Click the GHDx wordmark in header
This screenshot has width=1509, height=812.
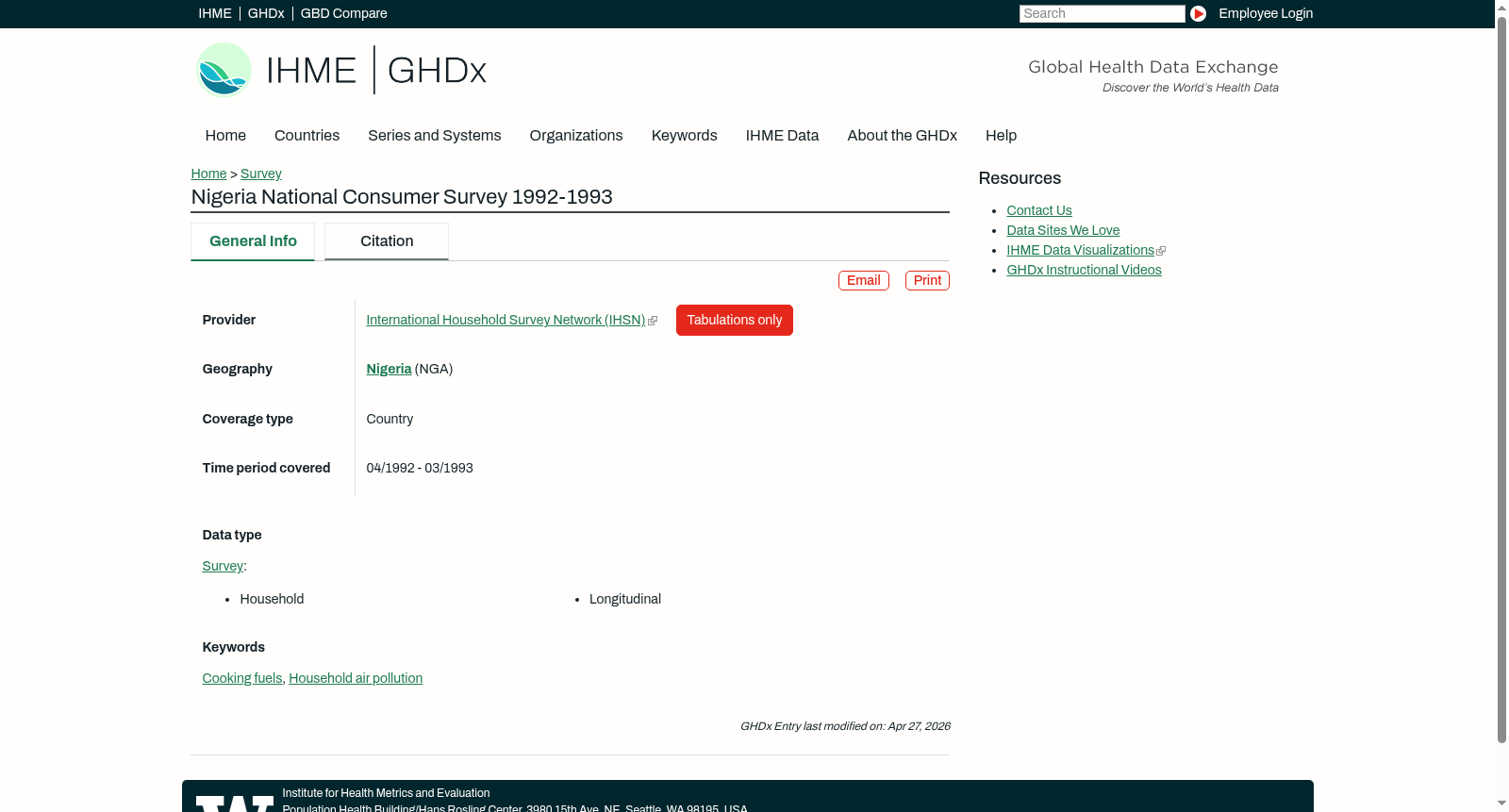[x=437, y=71]
